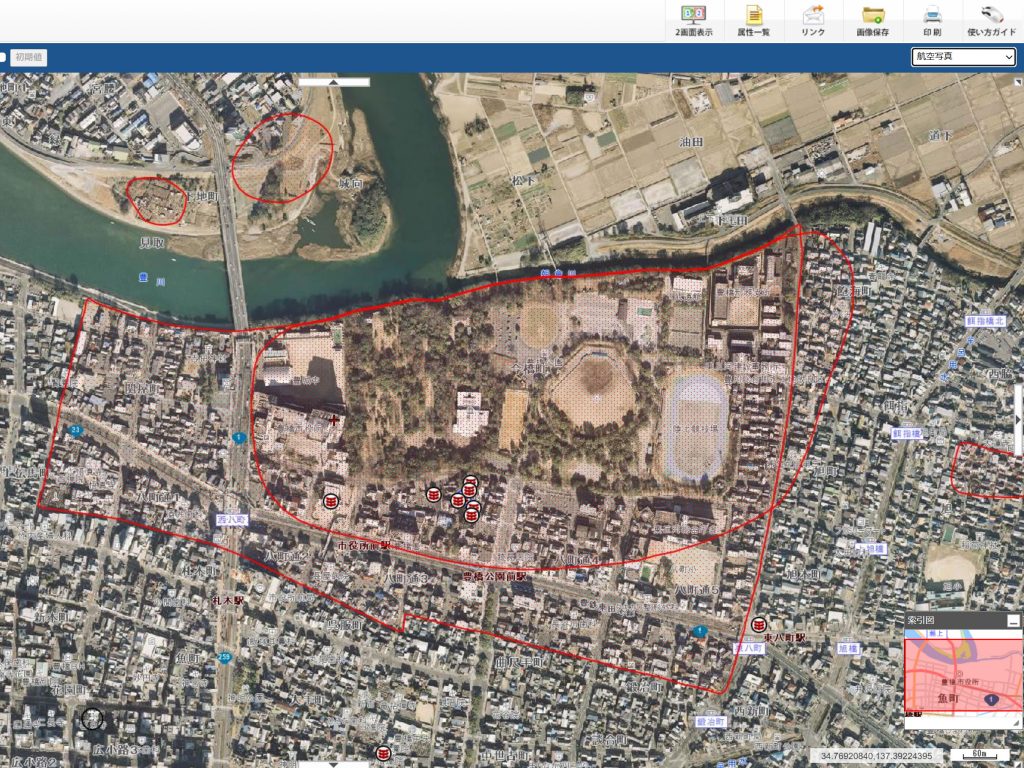Open the 2画面表示 dual-screen view
1024x768 pixels.
(694, 20)
